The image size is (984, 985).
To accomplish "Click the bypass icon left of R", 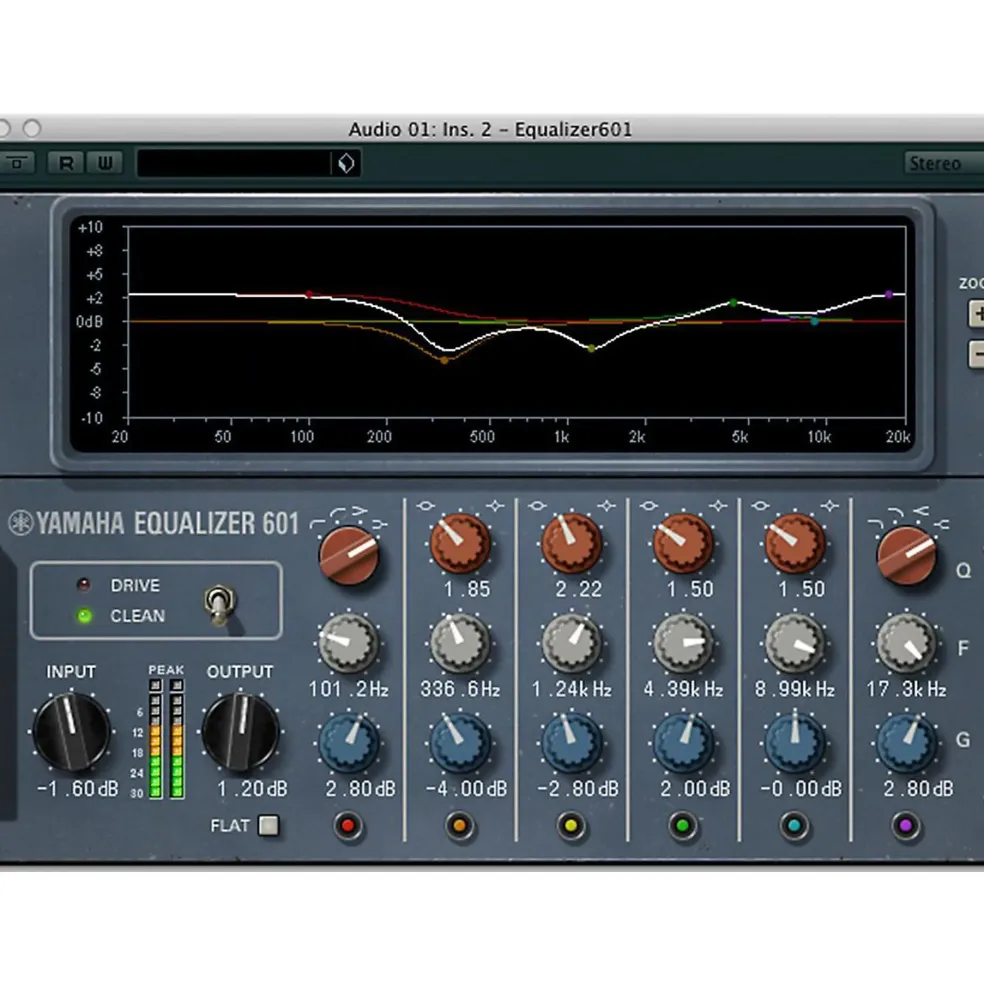I will (x=18, y=163).
